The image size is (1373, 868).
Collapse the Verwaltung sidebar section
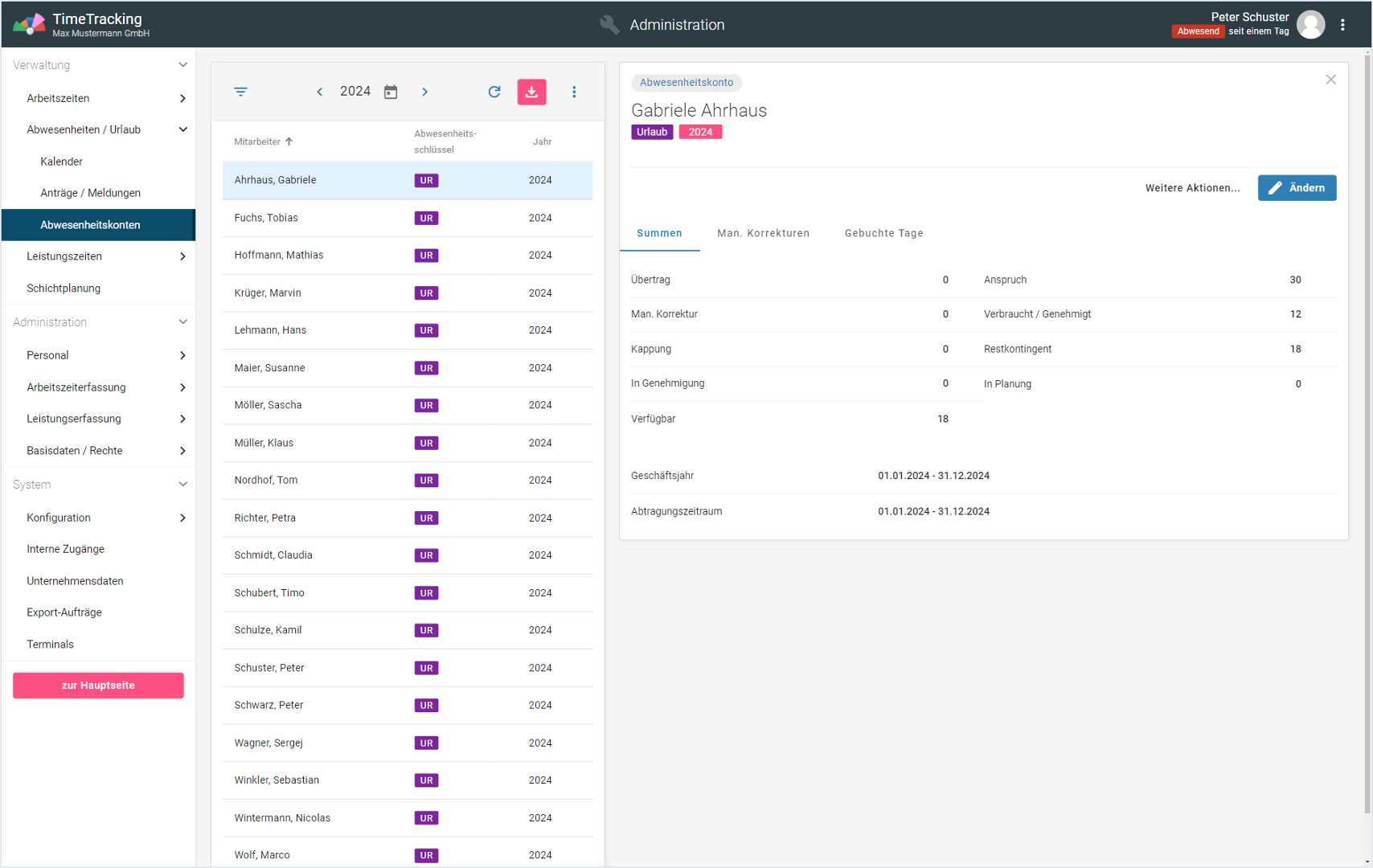click(182, 65)
